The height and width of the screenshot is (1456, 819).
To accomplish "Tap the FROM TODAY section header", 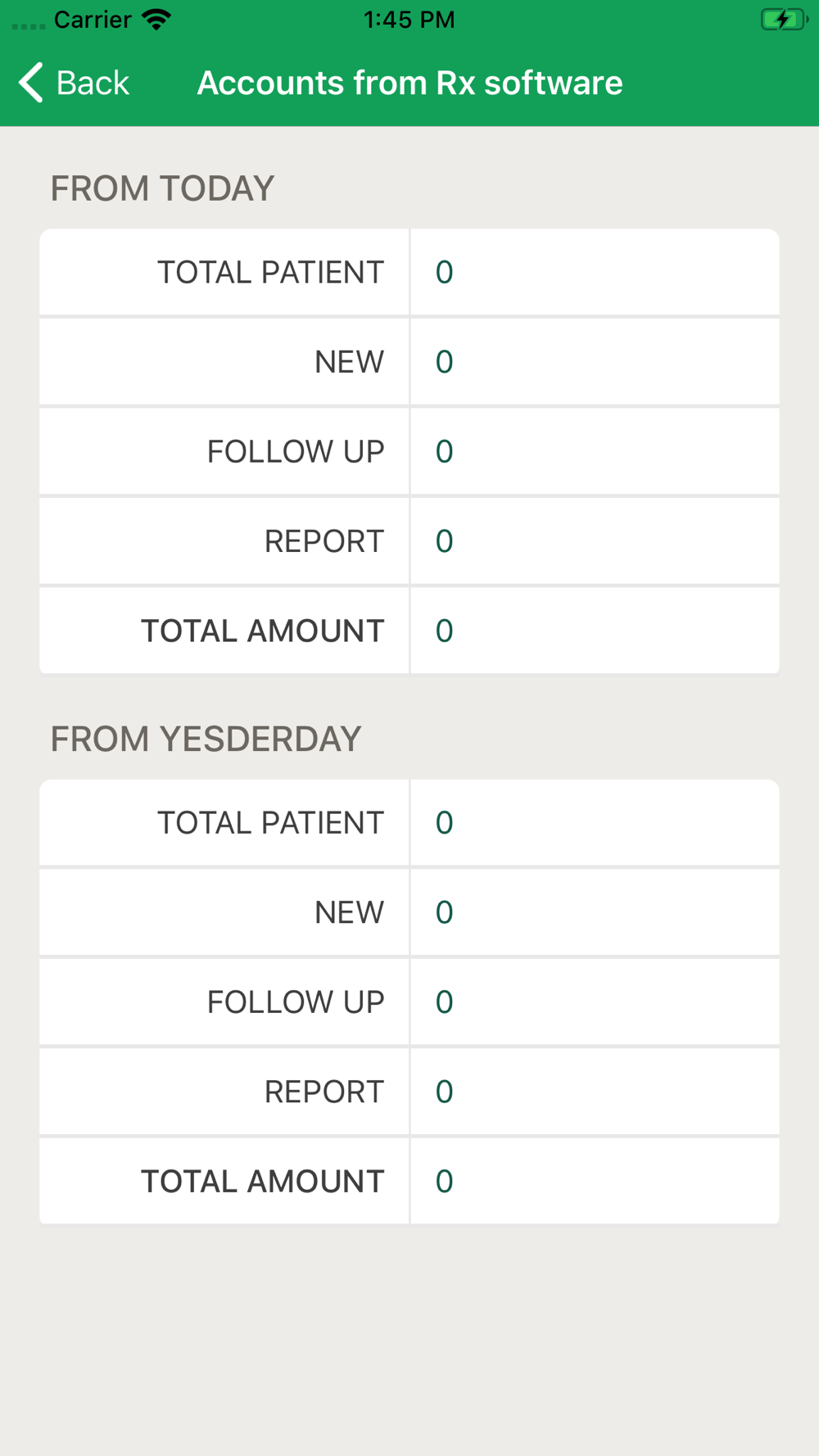I will pos(162,188).
